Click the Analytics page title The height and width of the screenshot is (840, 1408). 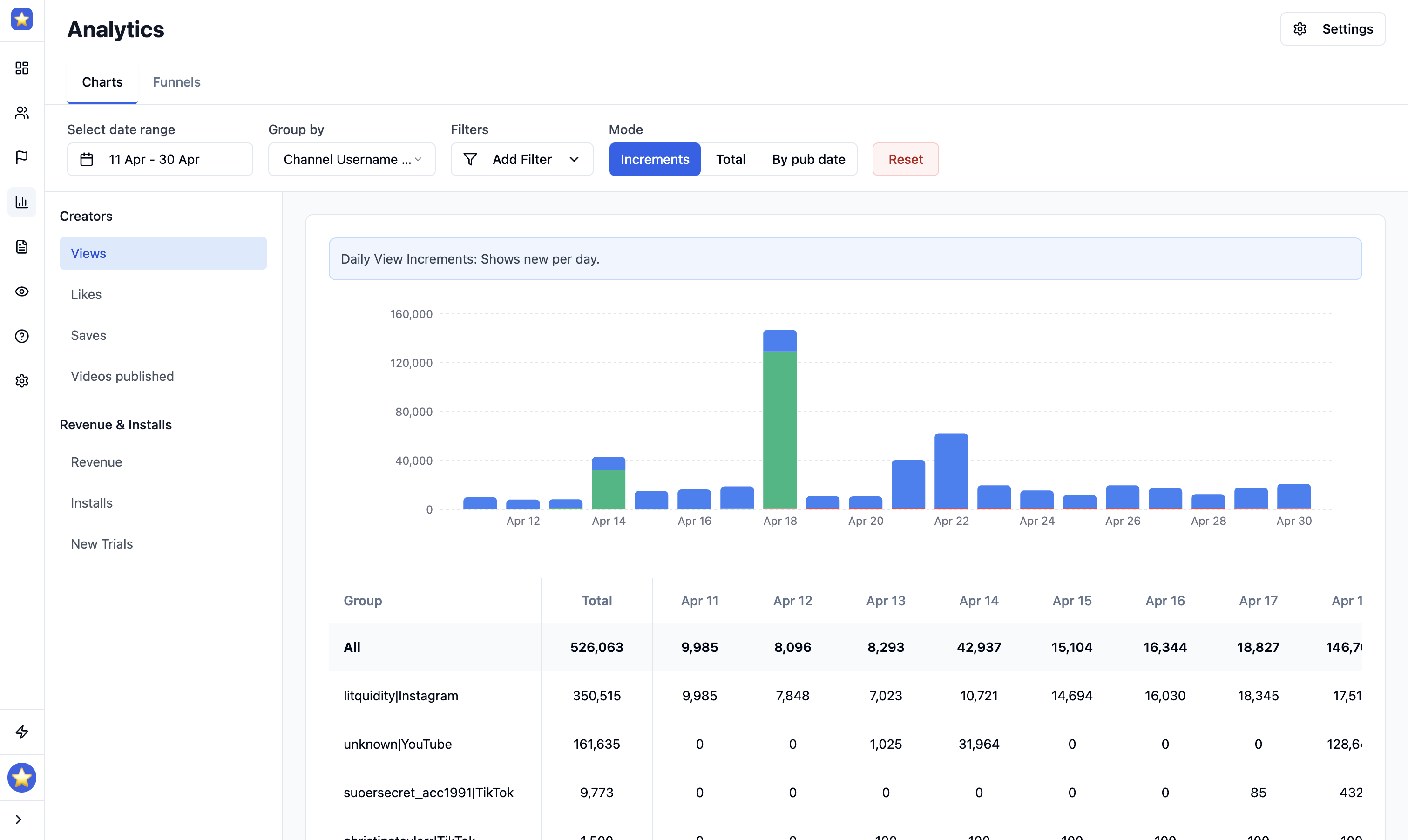pos(115,29)
